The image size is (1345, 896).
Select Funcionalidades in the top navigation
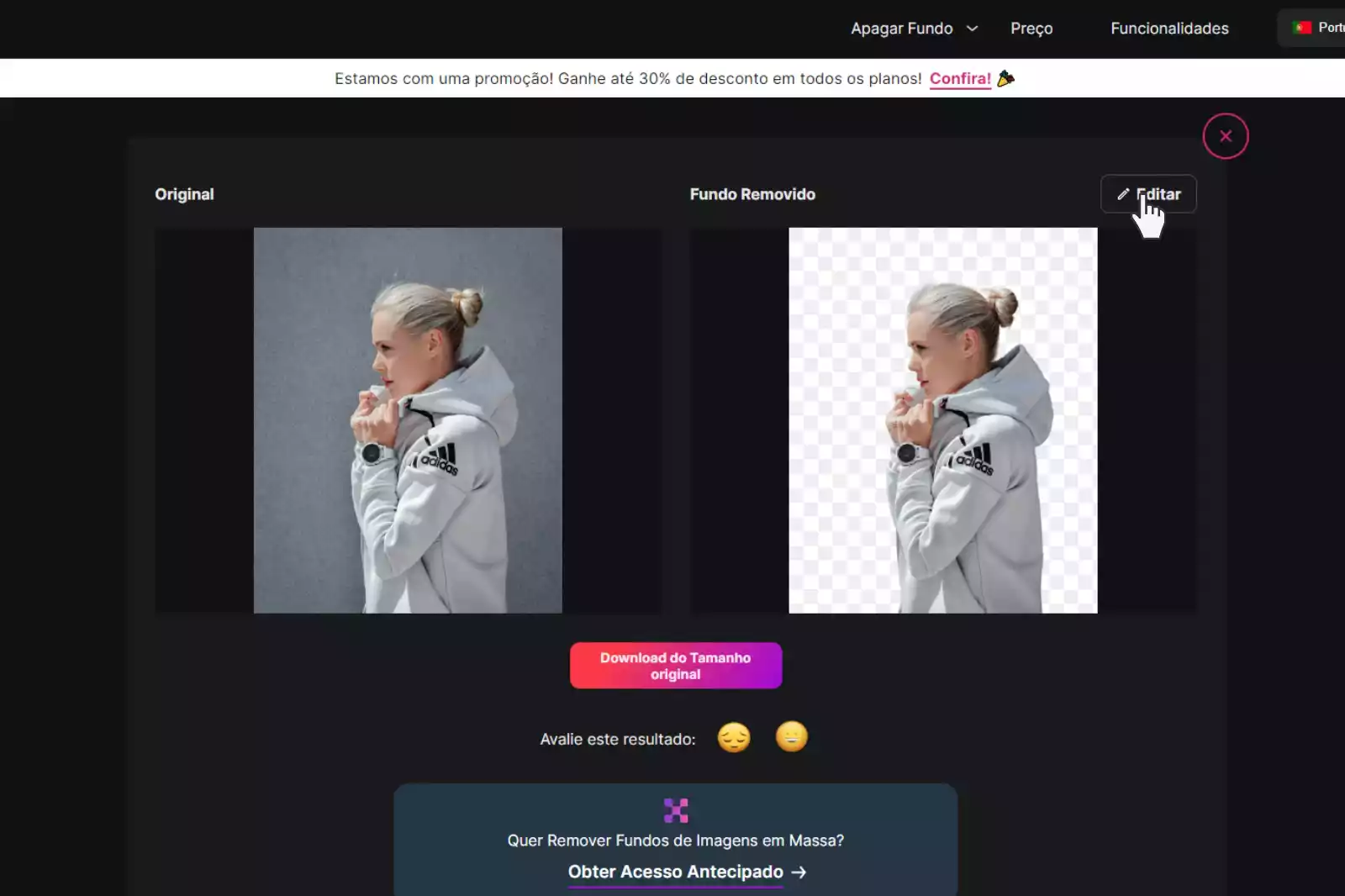(1169, 28)
